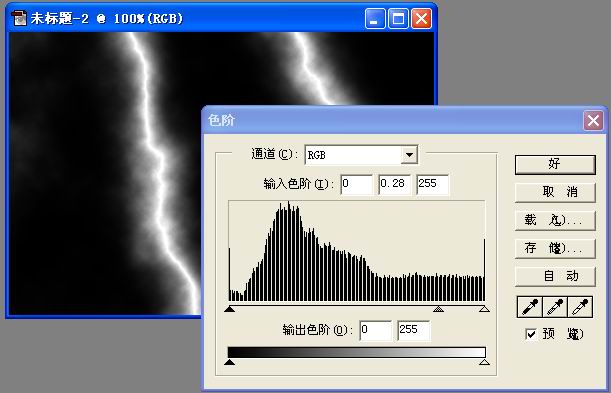Screen dimensions: 611x393
Task: Toggle the 预览 preview checkbox
Action: 530,334
